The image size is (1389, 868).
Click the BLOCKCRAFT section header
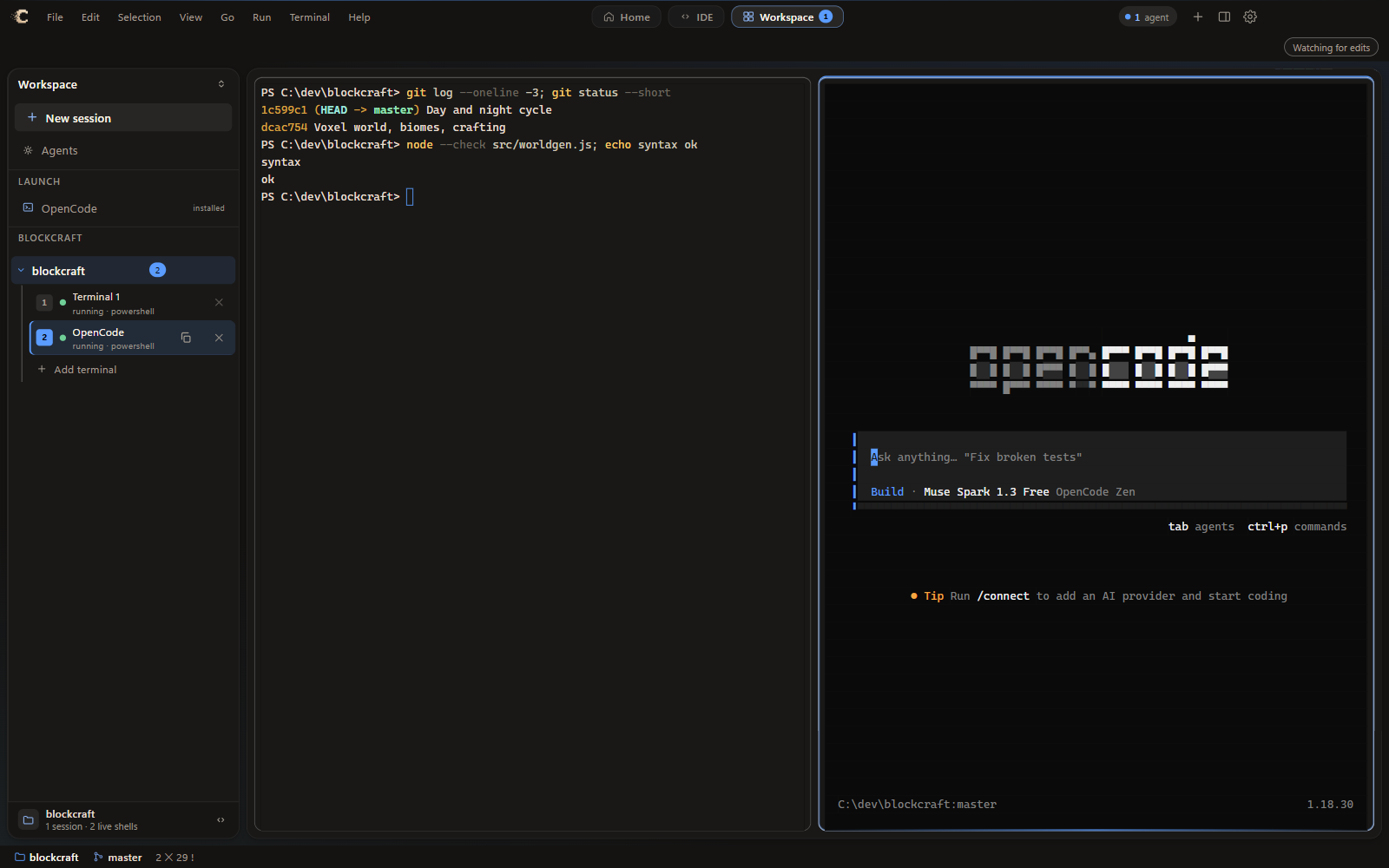pyautogui.click(x=50, y=238)
